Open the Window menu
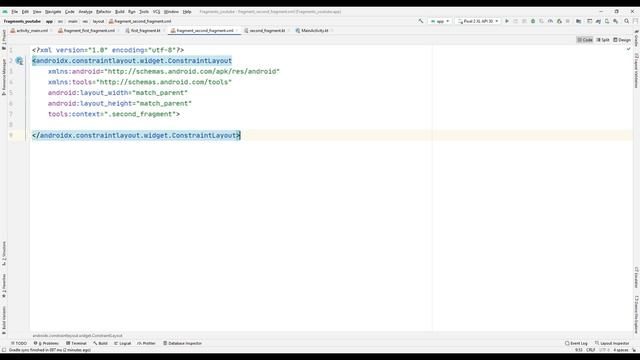This screenshot has width=640, height=360. click(171, 12)
